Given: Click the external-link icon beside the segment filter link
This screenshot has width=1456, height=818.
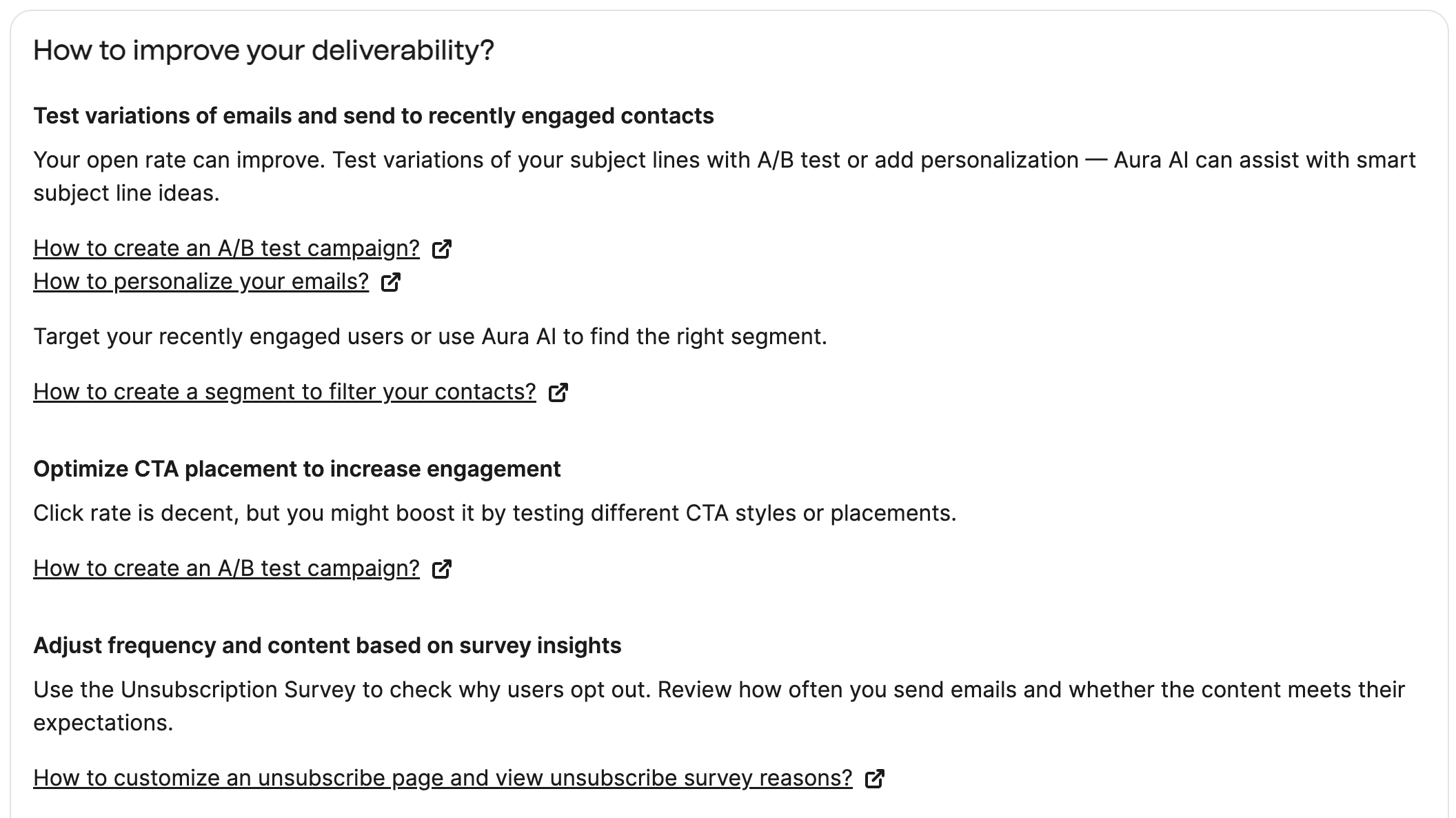Looking at the screenshot, I should tap(559, 392).
